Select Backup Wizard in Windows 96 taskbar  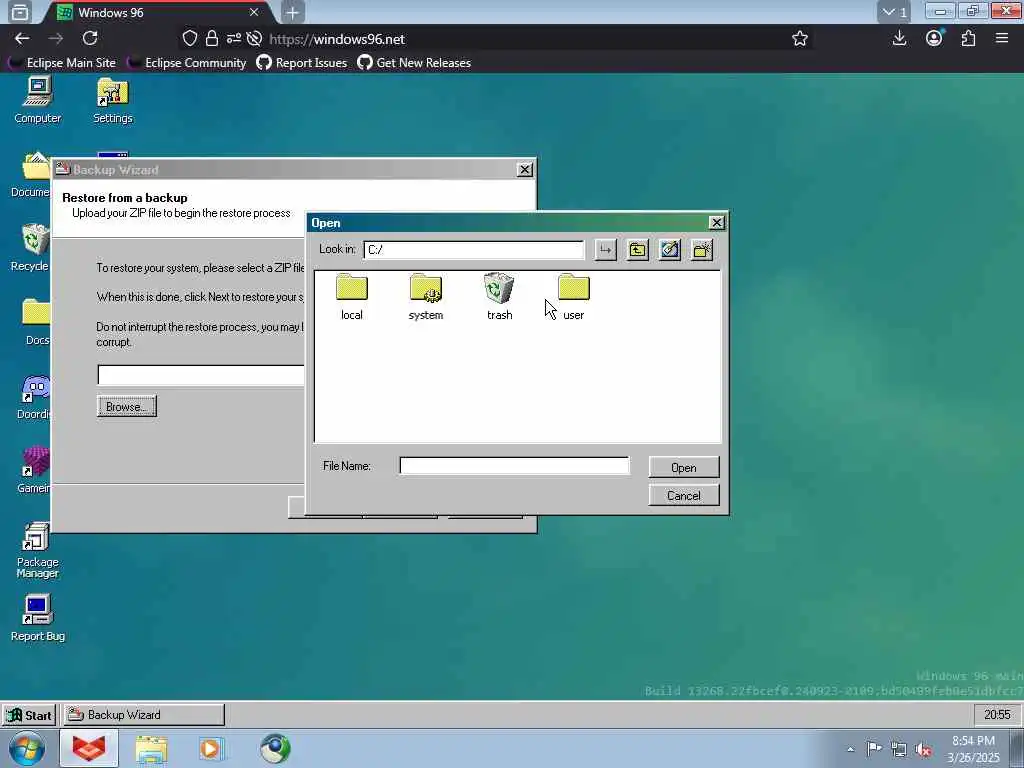[x=144, y=715]
